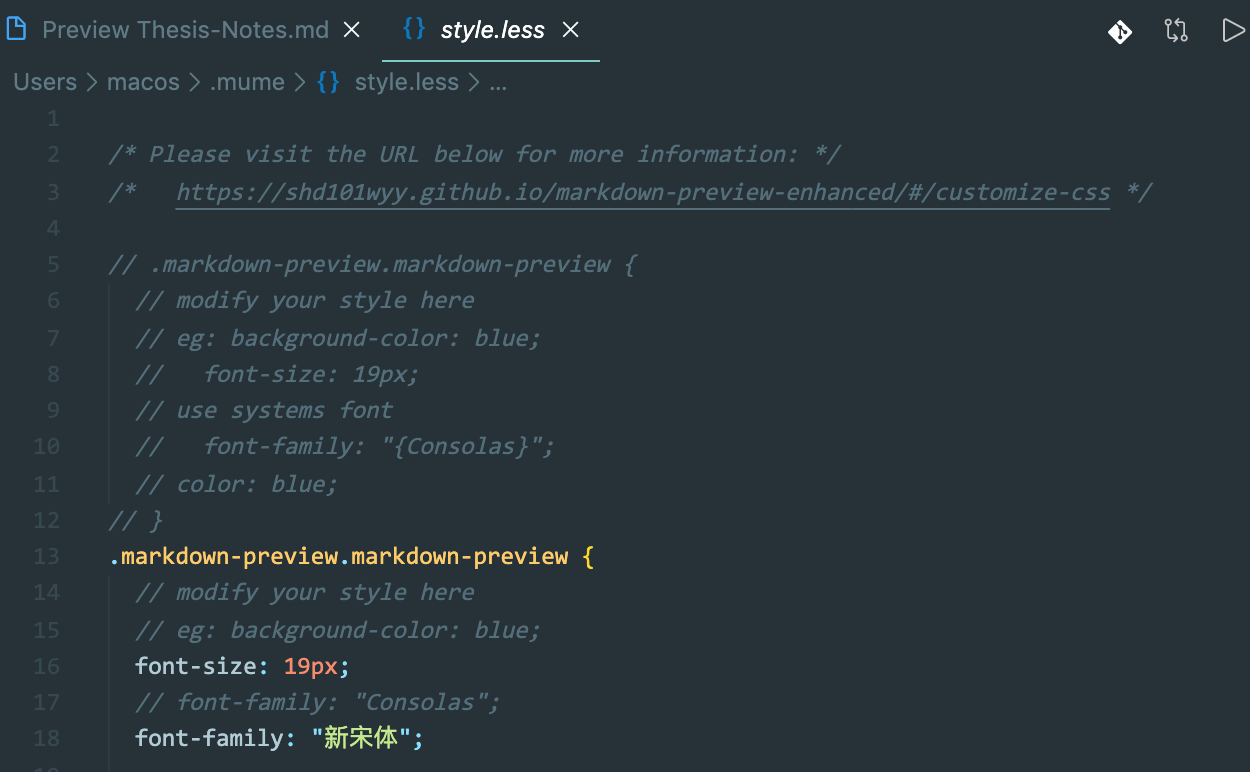1250x772 pixels.
Task: Click line number 16 in the gutter
Action: (x=46, y=665)
